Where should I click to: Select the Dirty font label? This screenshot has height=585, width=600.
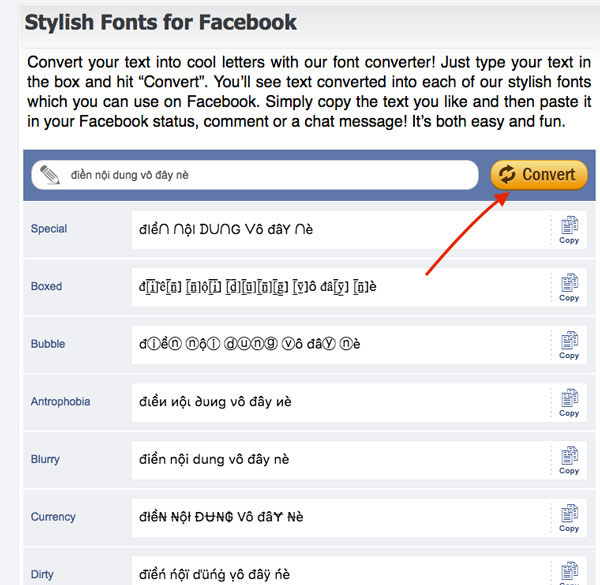click(42, 574)
